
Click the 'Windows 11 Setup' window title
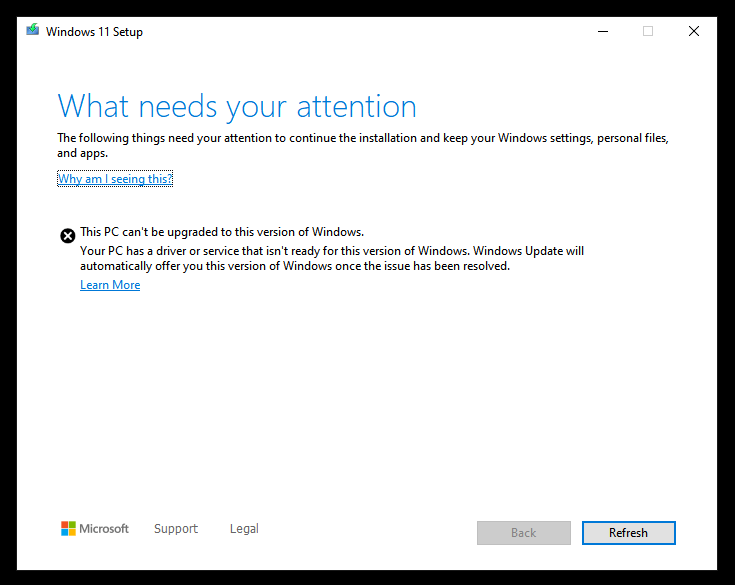(94, 32)
